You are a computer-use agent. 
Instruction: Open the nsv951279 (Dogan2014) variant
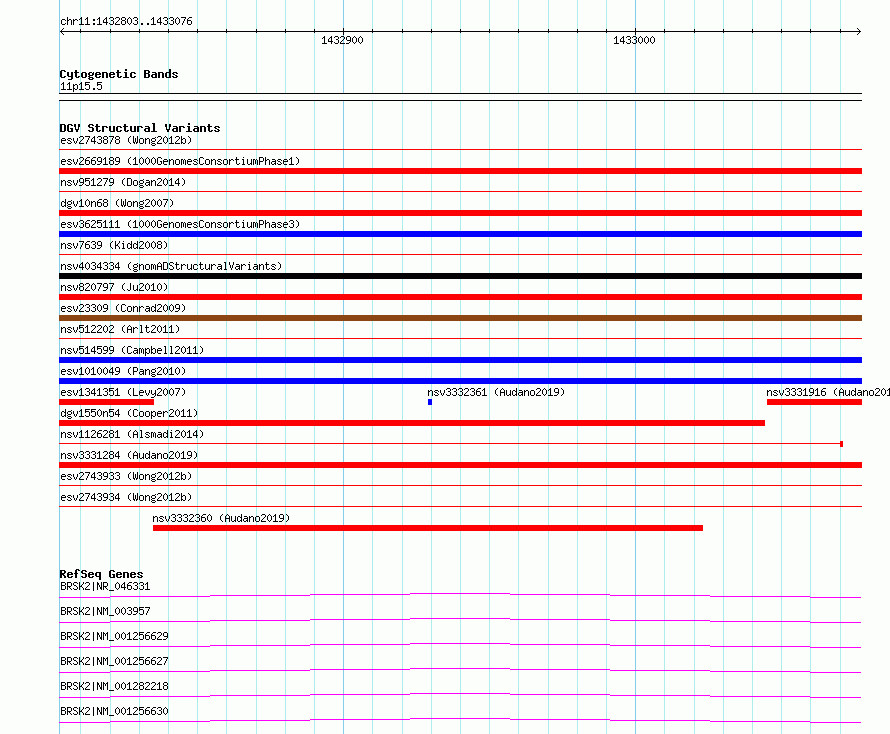click(123, 182)
